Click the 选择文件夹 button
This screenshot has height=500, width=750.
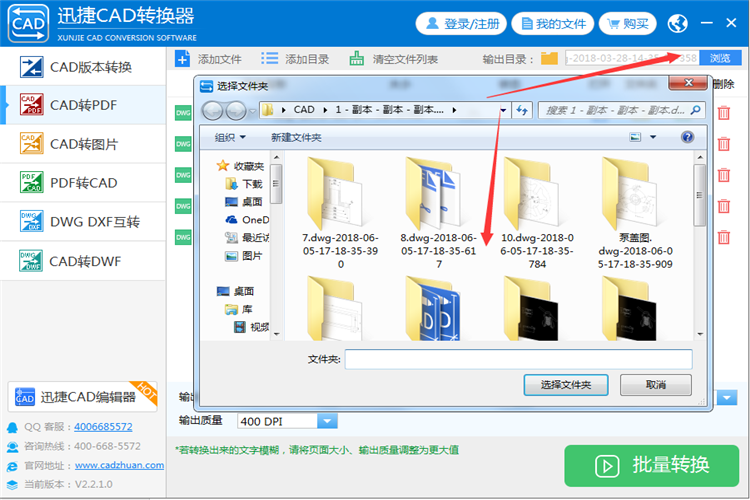[566, 385]
